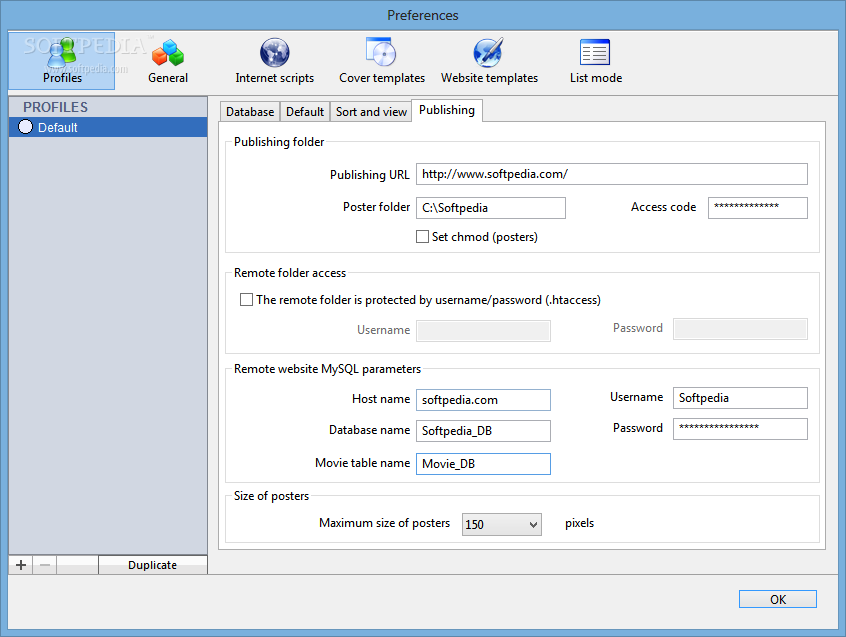Viewport: 846px width, 637px height.
Task: Switch to the Sort and view tab
Action: [x=371, y=112]
